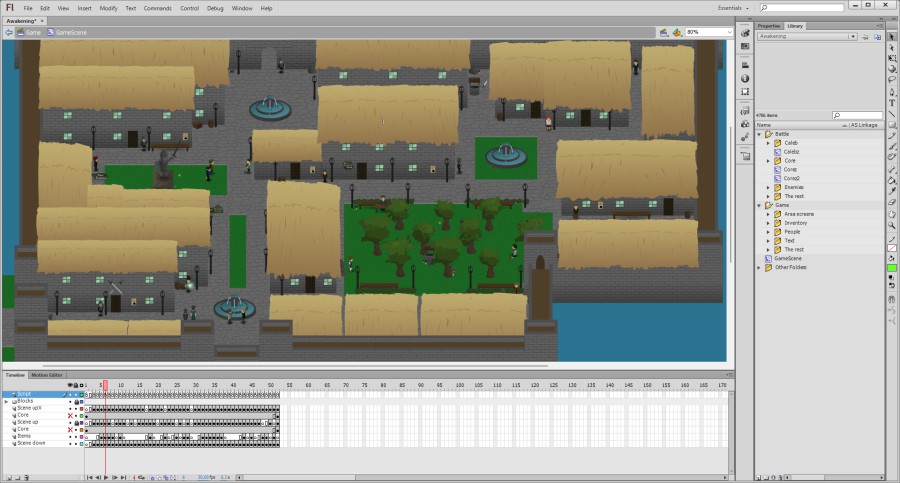Switch to the Motion Editor tab
900x483 pixels.
(47, 375)
